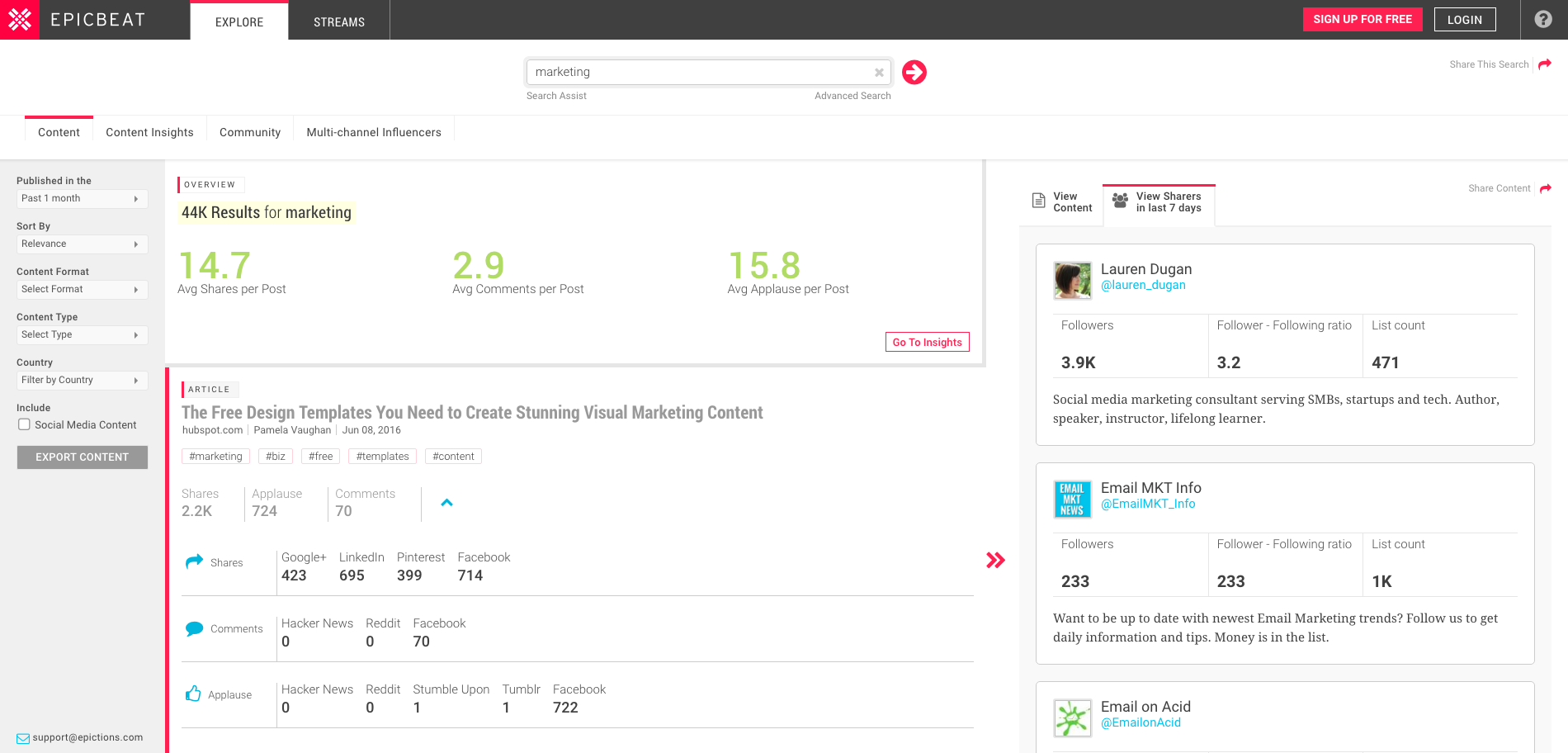Viewport: 1568px width, 753px height.
Task: Click the Shares arrow icon in article
Action: tap(194, 561)
